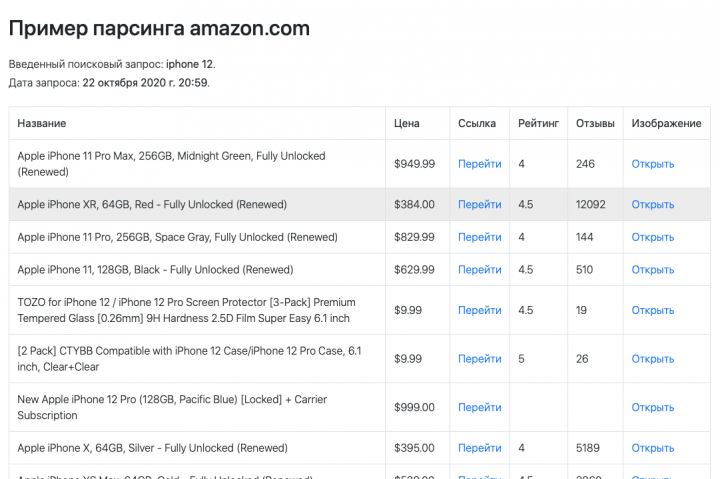Viewport: 720px width, 479px height.
Task: Select the Отзывы column header
Action: coord(595,123)
